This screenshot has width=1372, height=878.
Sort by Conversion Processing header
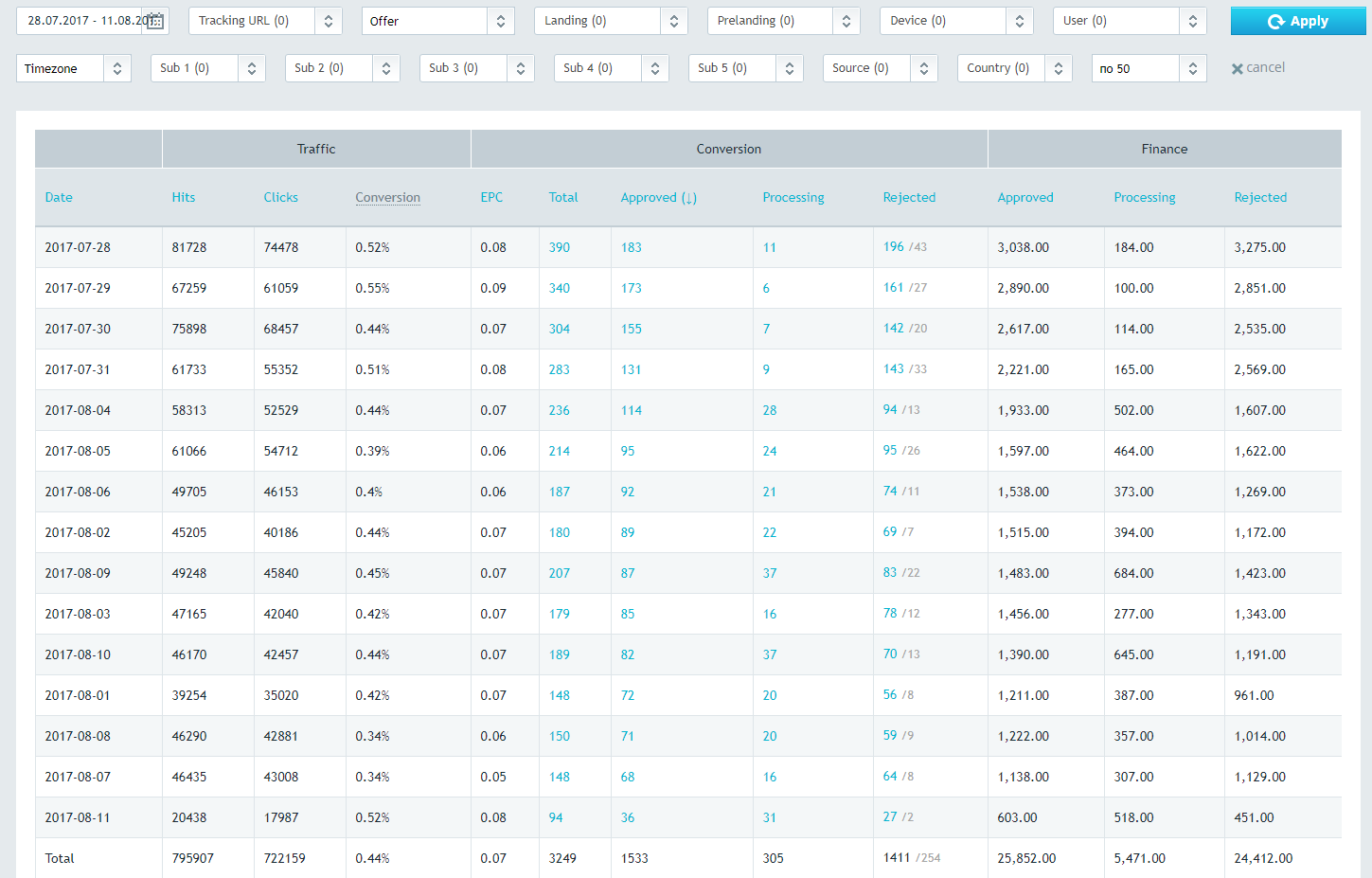tap(793, 197)
